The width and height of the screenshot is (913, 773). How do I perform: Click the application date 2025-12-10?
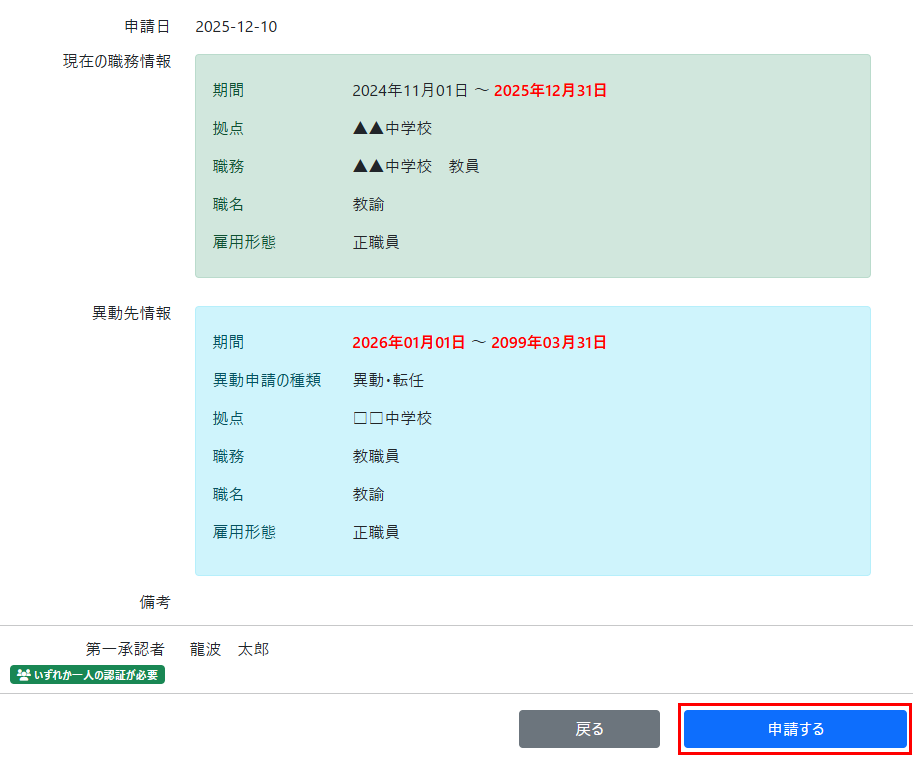[236, 27]
